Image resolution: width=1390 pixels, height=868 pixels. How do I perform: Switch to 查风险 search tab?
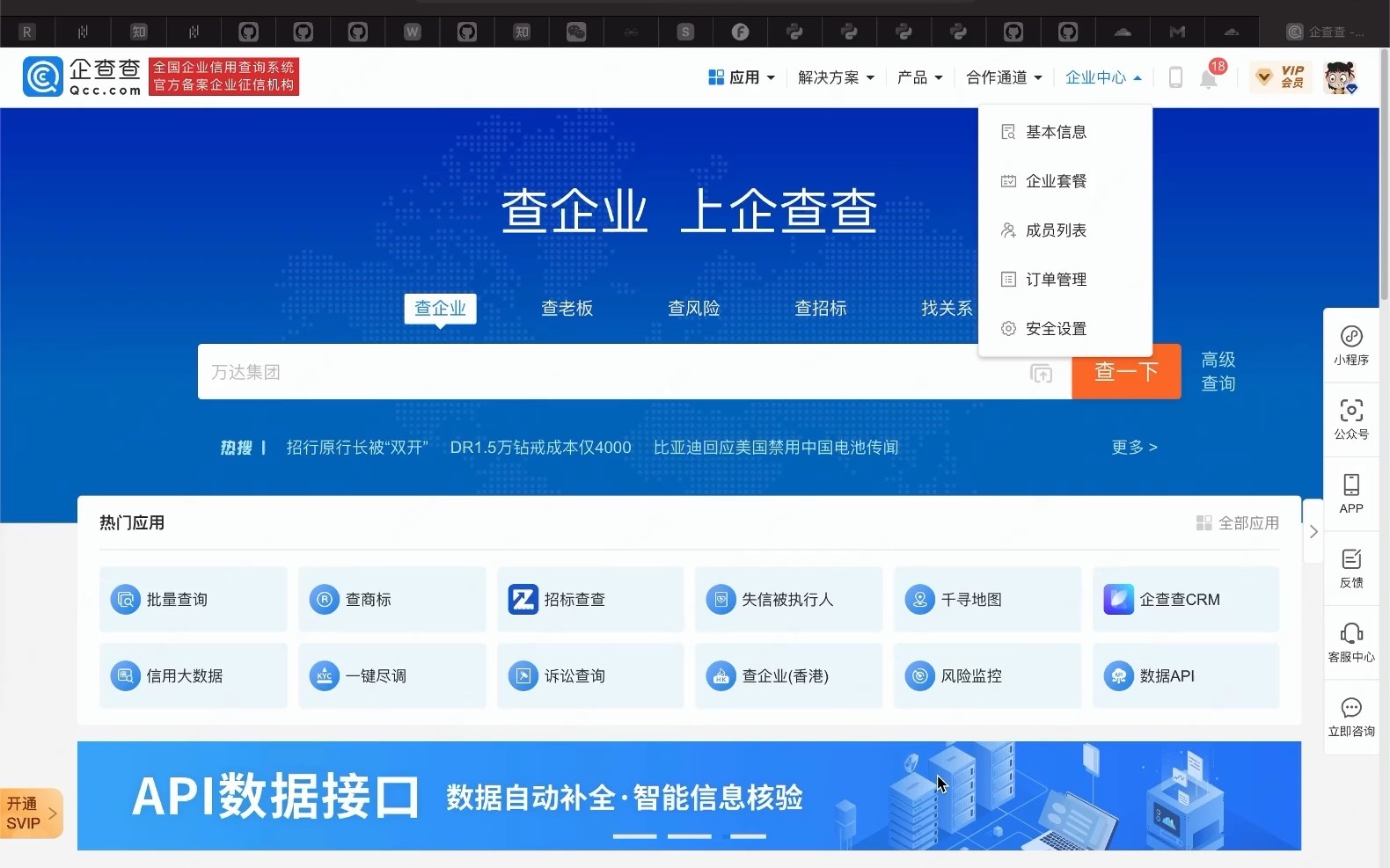click(x=694, y=308)
